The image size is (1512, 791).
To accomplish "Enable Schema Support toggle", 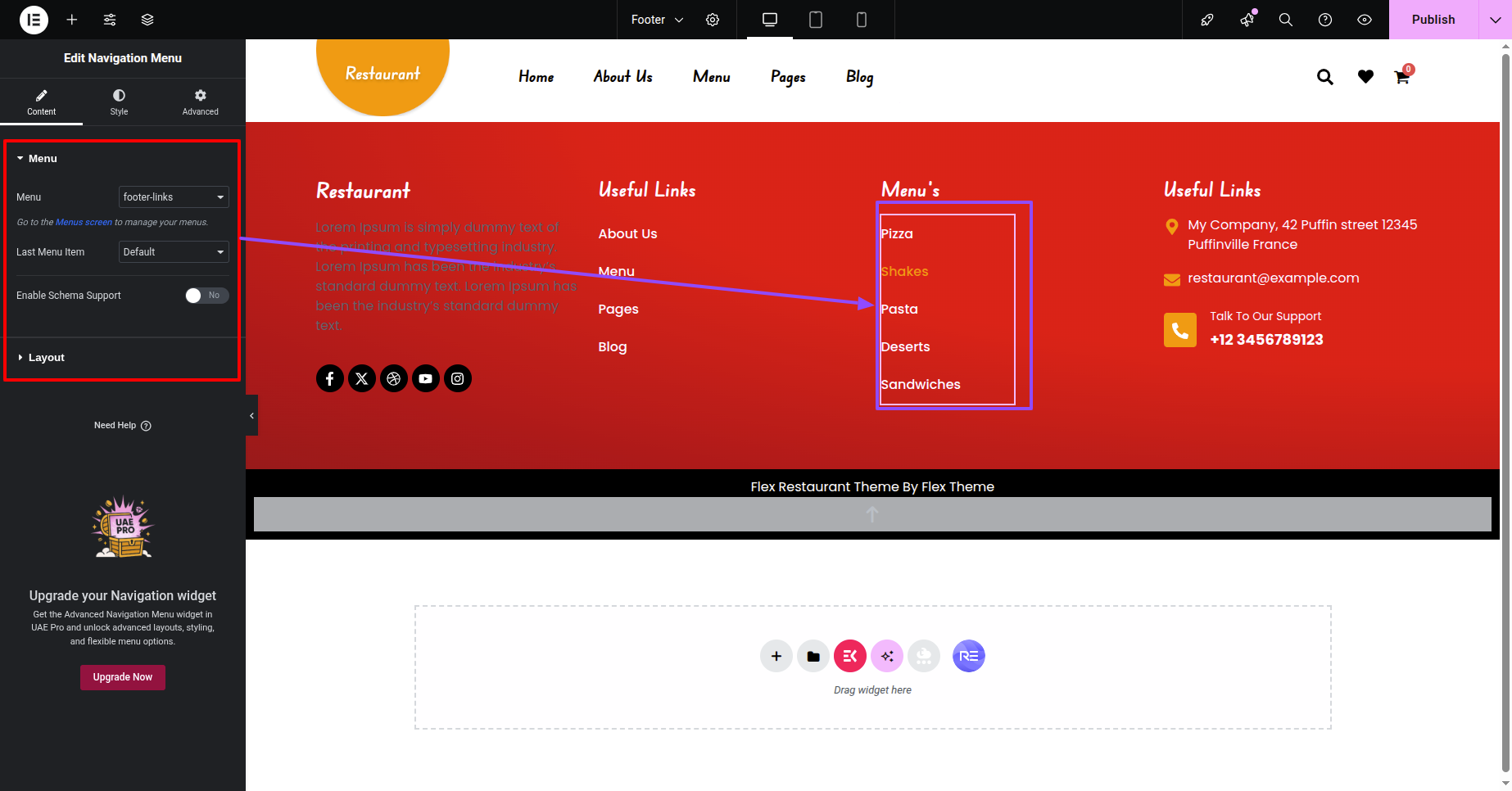I will coord(206,296).
